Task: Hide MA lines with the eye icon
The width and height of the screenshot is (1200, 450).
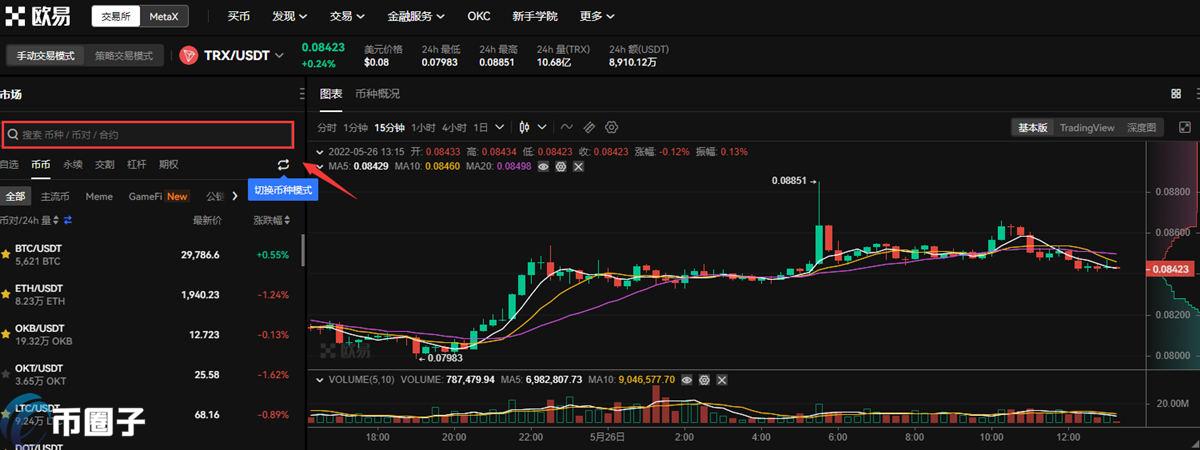Action: [x=544, y=166]
